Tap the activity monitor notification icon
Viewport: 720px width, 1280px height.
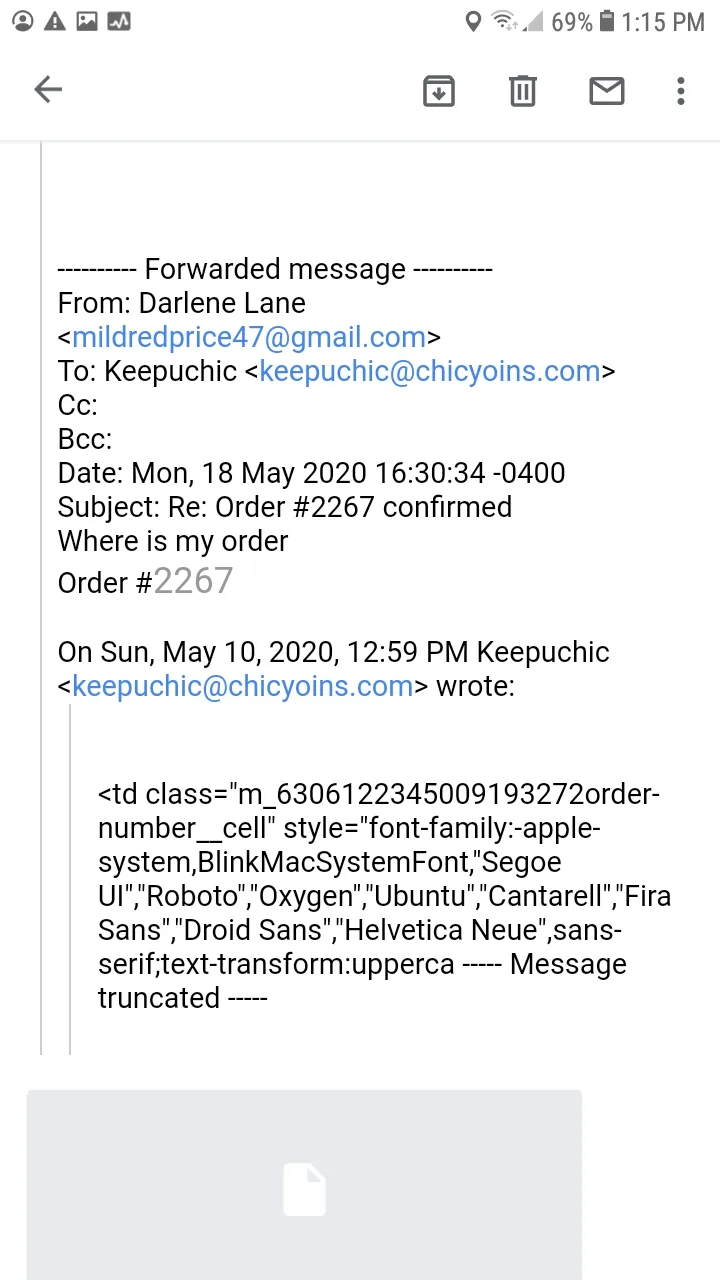(x=119, y=21)
